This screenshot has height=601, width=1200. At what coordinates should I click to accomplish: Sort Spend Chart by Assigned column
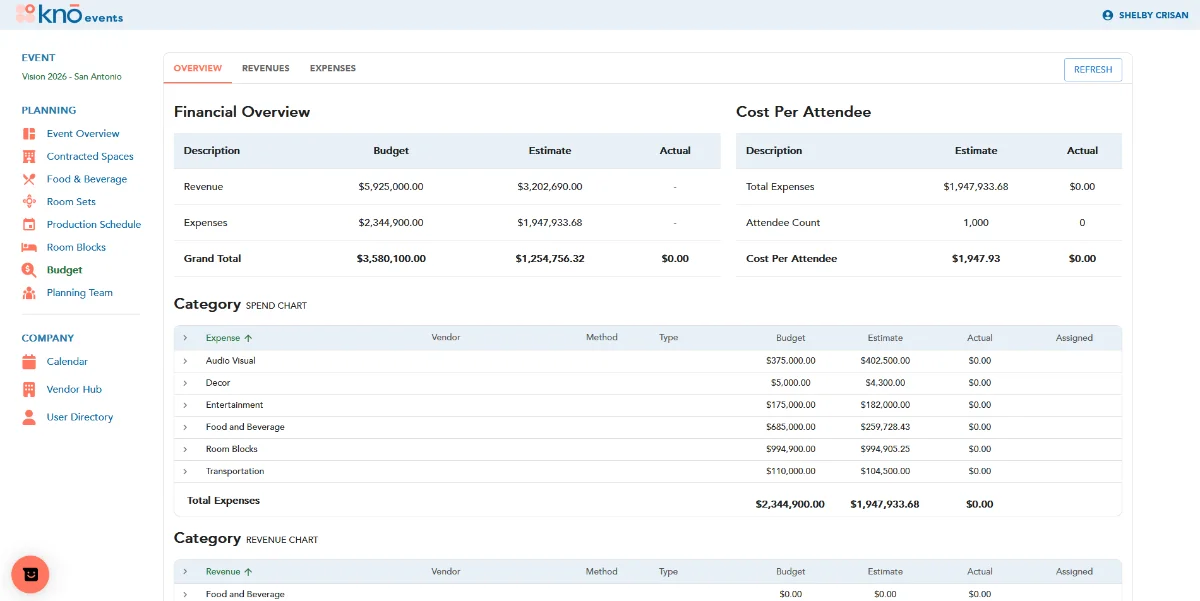[x=1074, y=338]
